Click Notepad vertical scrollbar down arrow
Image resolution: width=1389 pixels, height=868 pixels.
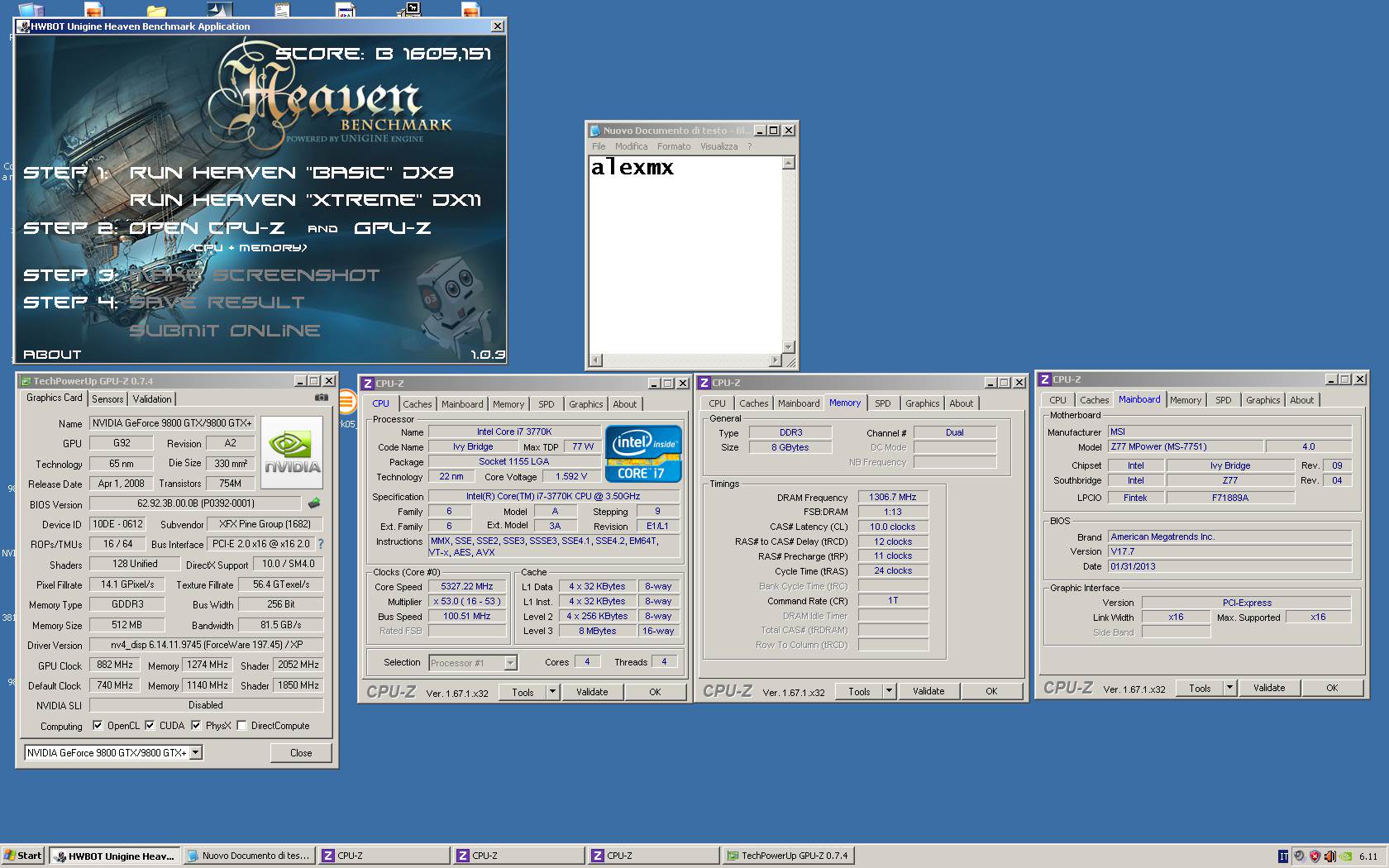pyautogui.click(x=788, y=347)
